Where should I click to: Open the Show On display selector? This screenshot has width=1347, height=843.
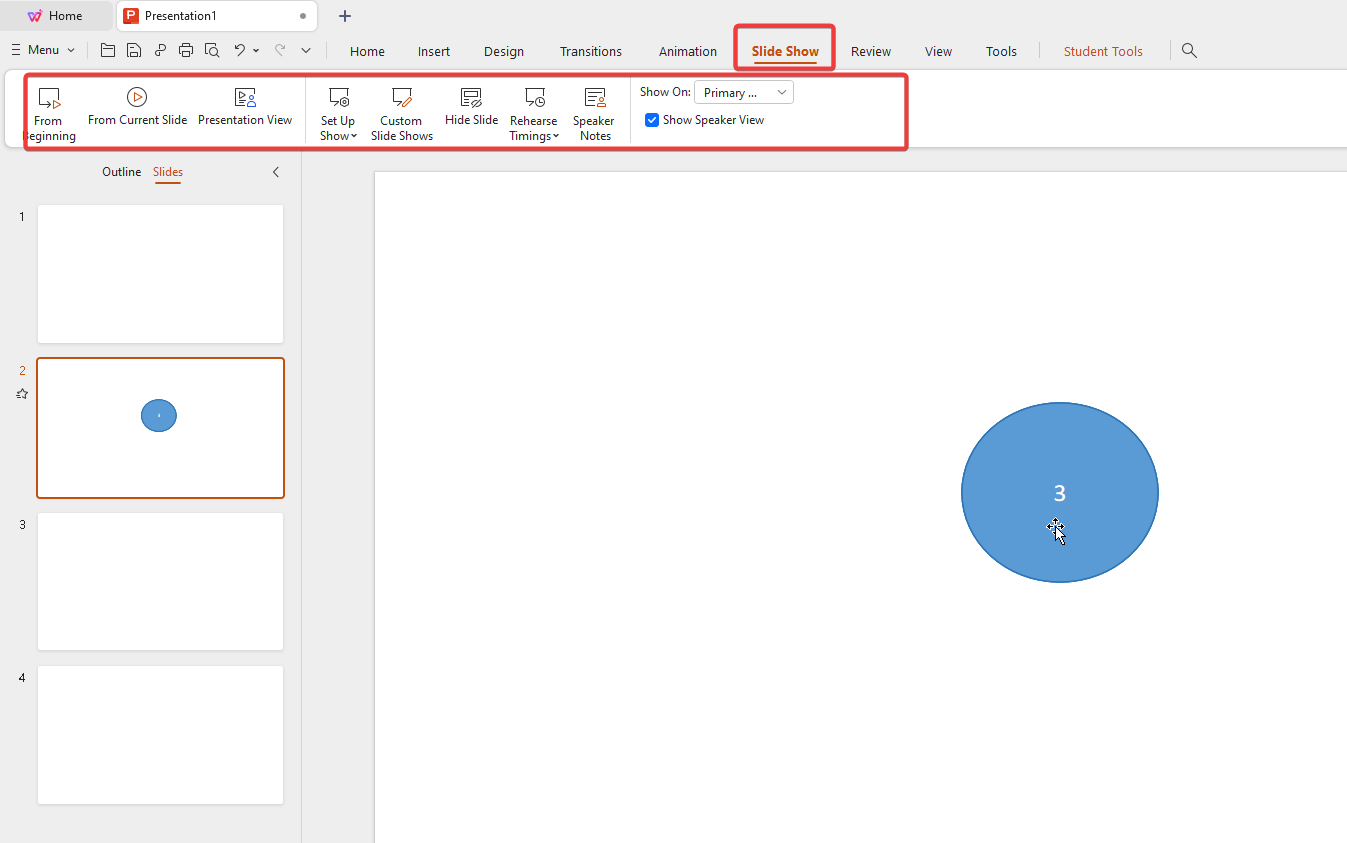(x=743, y=92)
